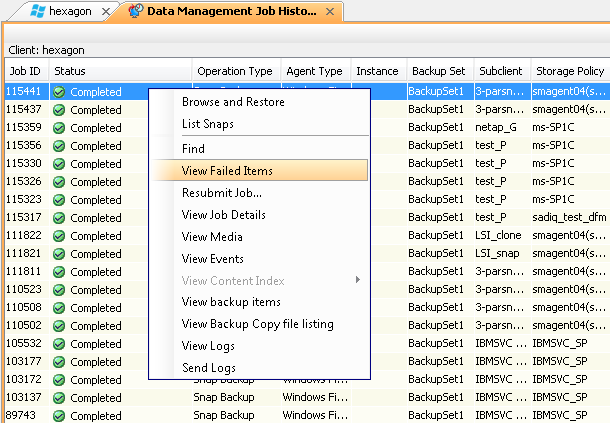Viewport: 610px width, 423px height.
Task: Choose Send Logs menu option
Action: pos(209,368)
